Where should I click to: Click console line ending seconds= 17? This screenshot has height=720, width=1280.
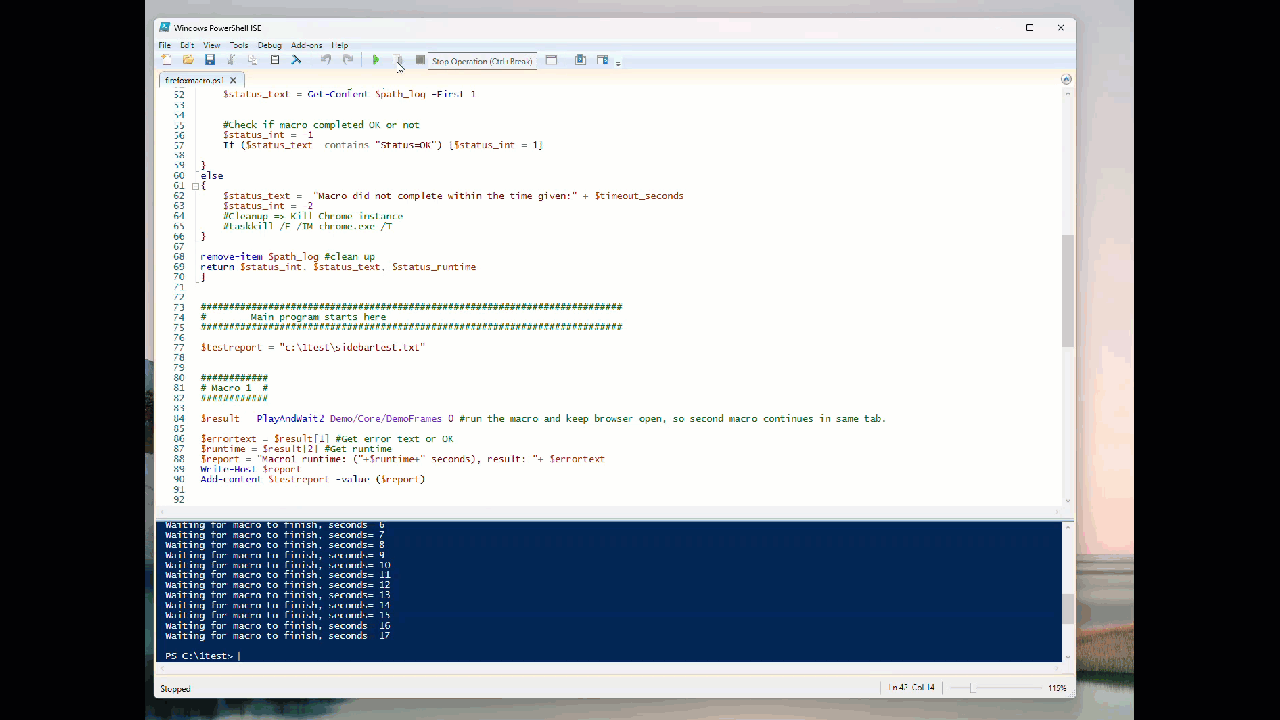tap(277, 636)
